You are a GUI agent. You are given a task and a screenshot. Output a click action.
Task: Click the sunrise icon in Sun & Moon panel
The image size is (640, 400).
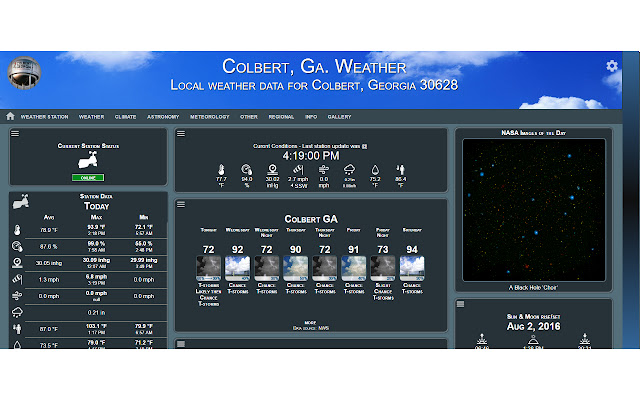point(482,339)
